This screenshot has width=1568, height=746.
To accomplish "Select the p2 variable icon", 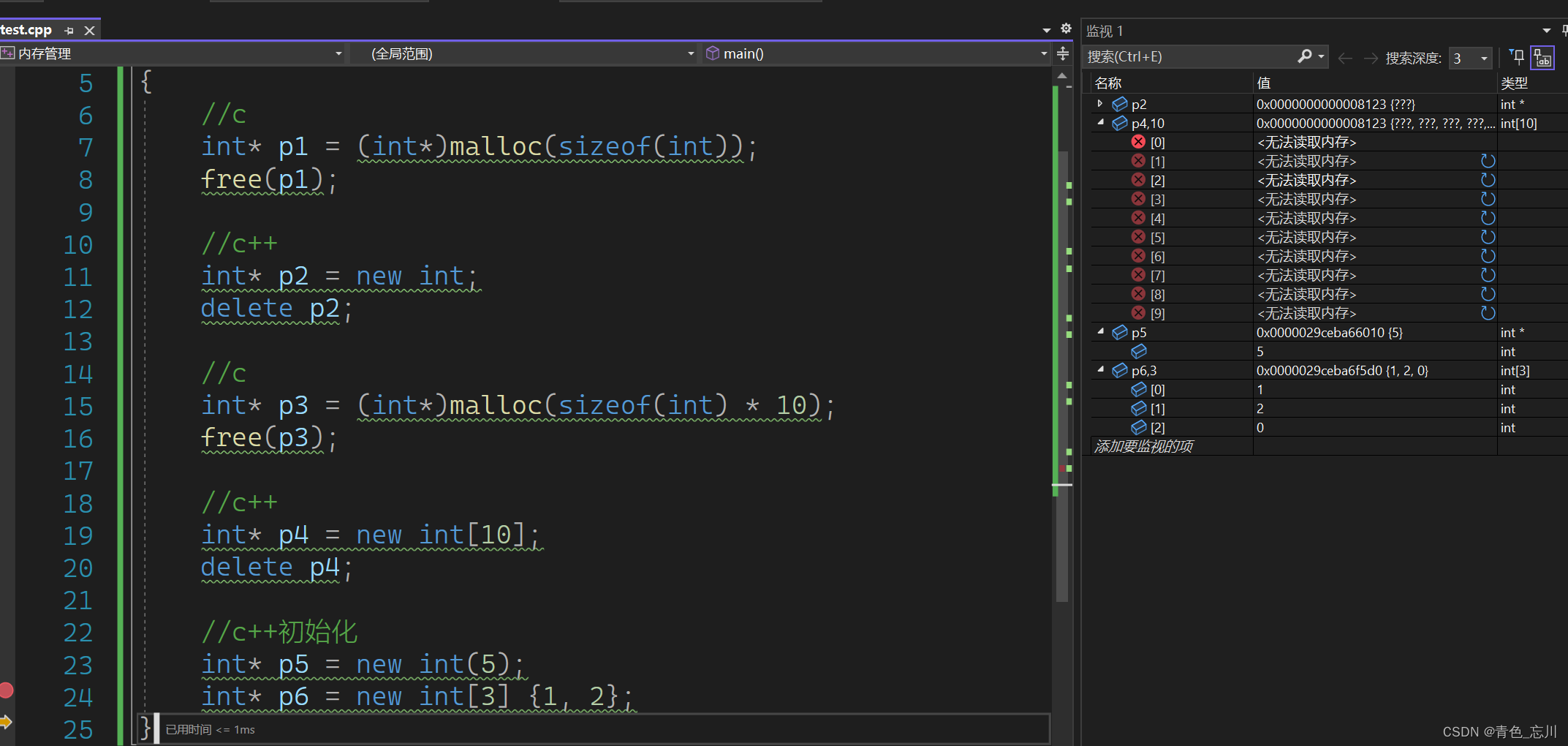I will click(1119, 105).
